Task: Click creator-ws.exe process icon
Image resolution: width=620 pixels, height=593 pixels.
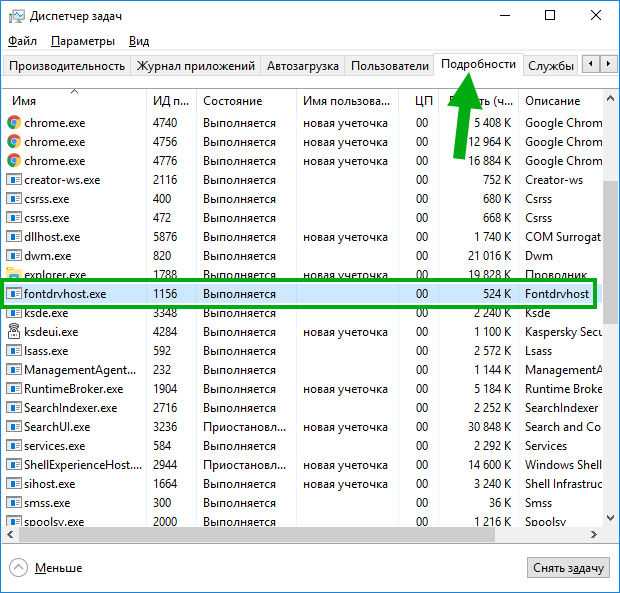Action: tap(14, 180)
